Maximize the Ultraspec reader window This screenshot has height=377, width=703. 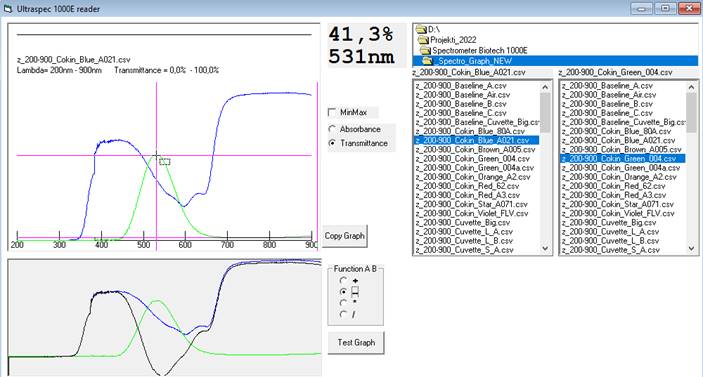[x=665, y=9]
